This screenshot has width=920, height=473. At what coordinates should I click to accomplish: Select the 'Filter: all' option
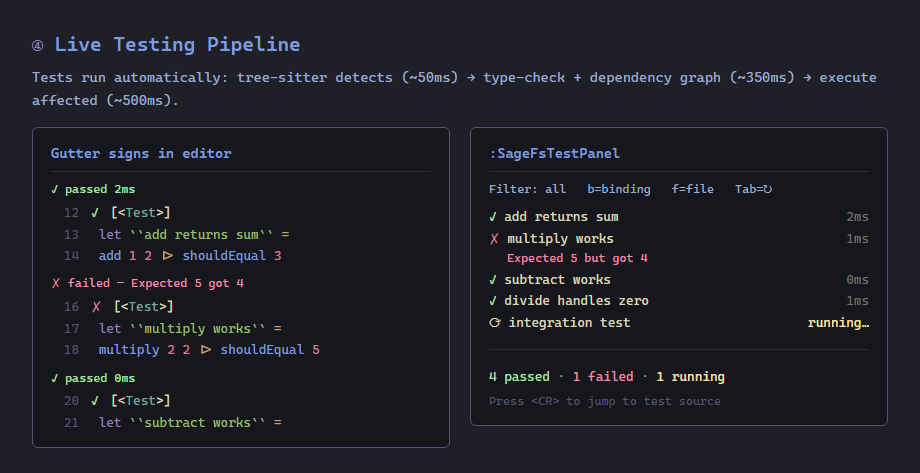(527, 189)
